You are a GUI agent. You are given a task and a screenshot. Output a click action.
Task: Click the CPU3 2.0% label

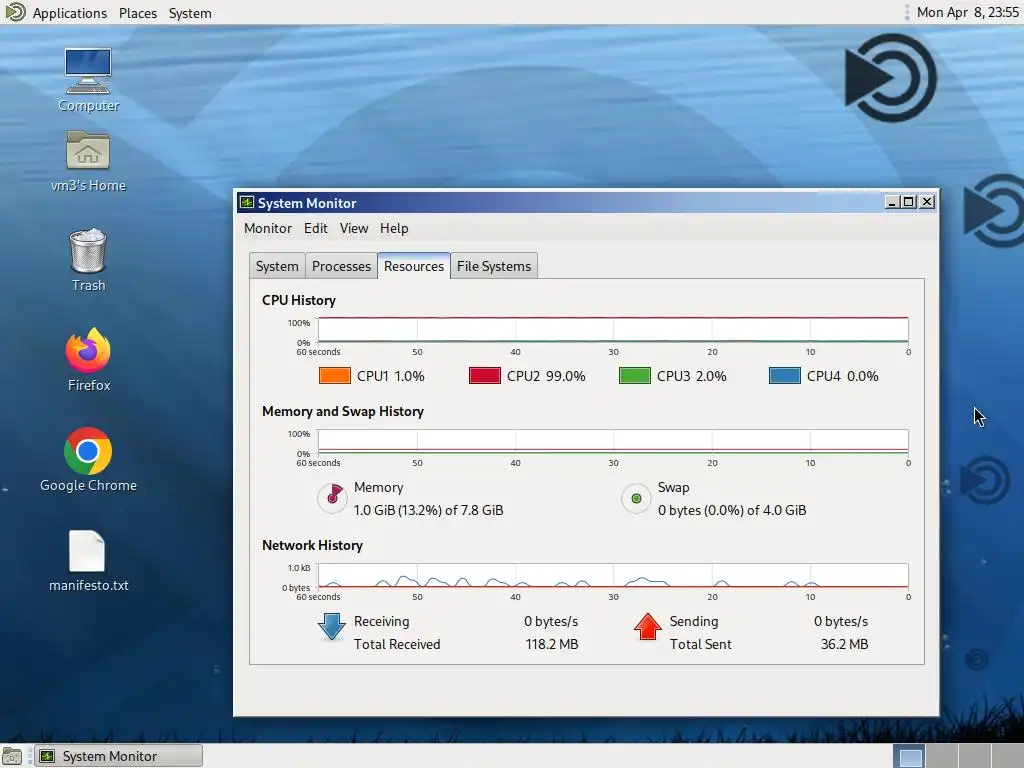point(692,376)
